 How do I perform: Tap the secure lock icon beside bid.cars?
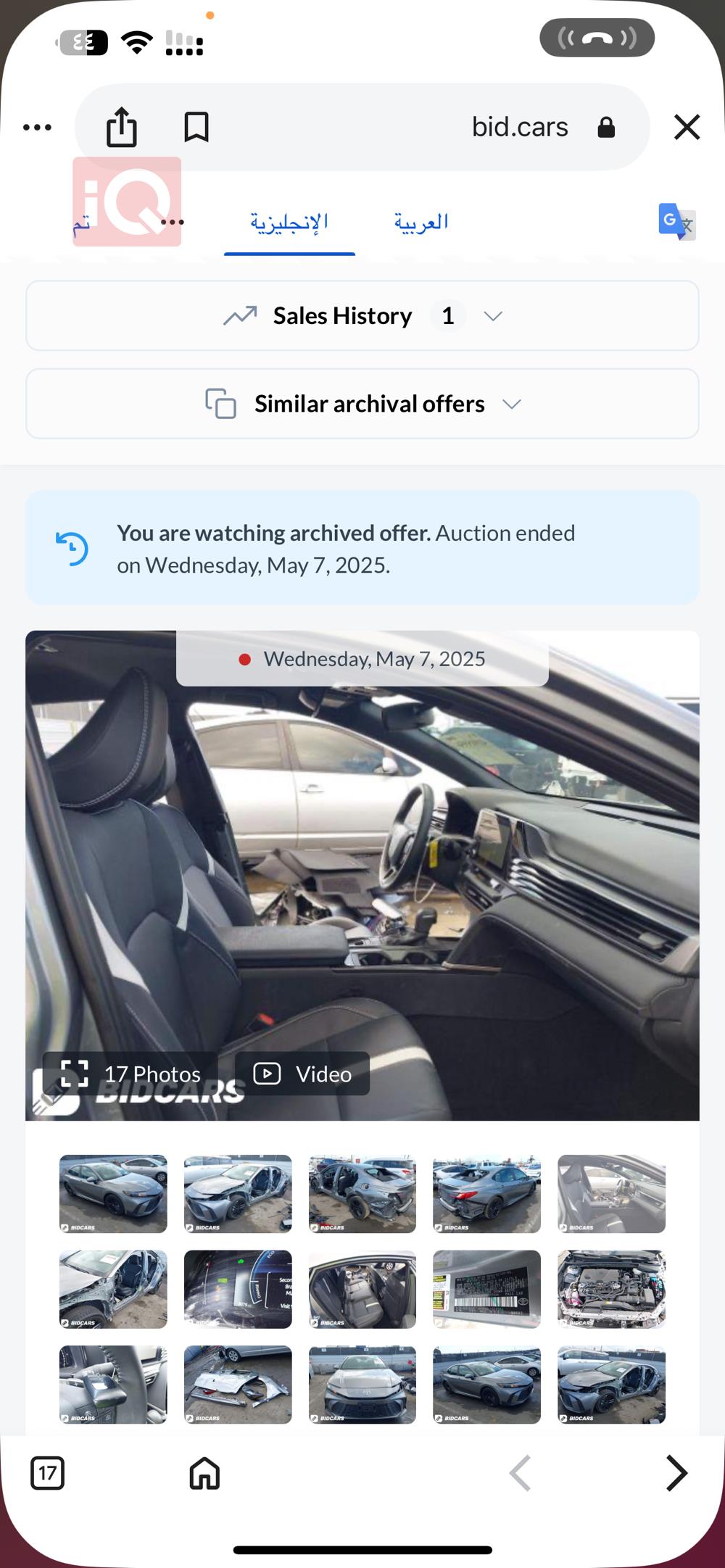point(606,128)
